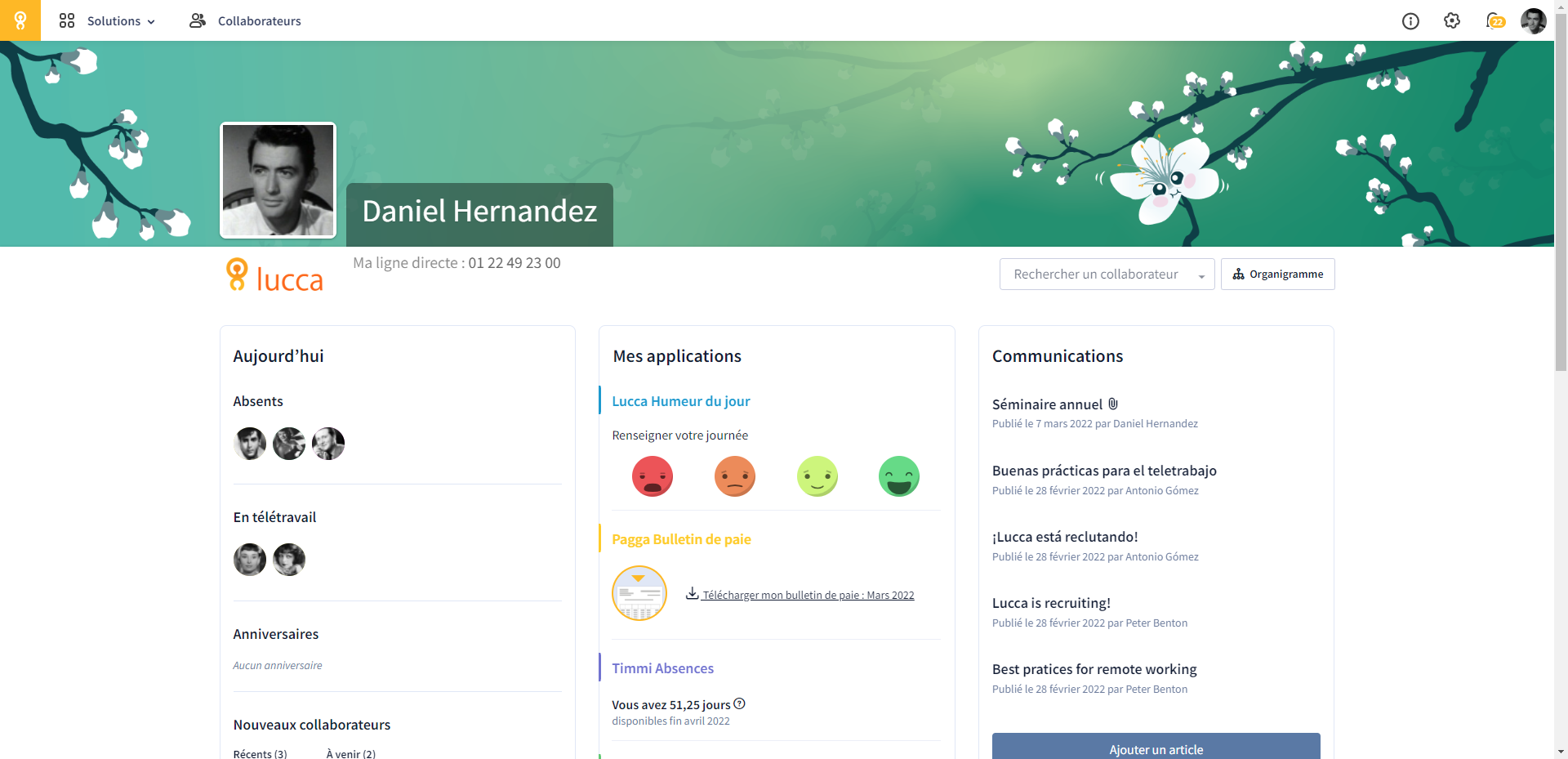
Task: Select the second teleworking collaborator avatar
Action: [x=289, y=560]
